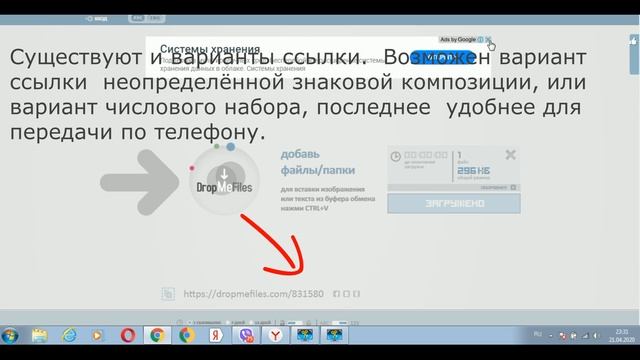Viewport: 640px width, 360px height.
Task: Click the 296 КБ total size value
Action: click(473, 171)
